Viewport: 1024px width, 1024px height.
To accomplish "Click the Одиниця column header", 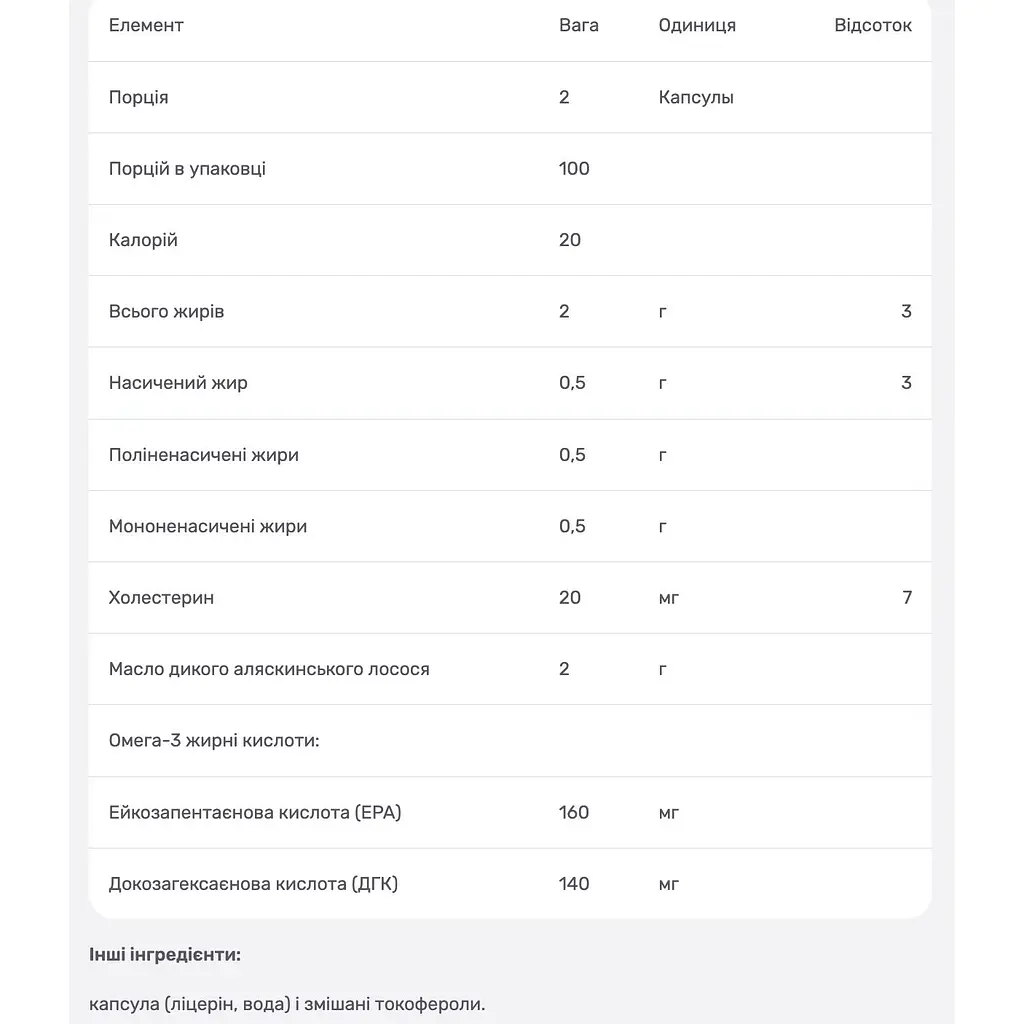I will (697, 25).
